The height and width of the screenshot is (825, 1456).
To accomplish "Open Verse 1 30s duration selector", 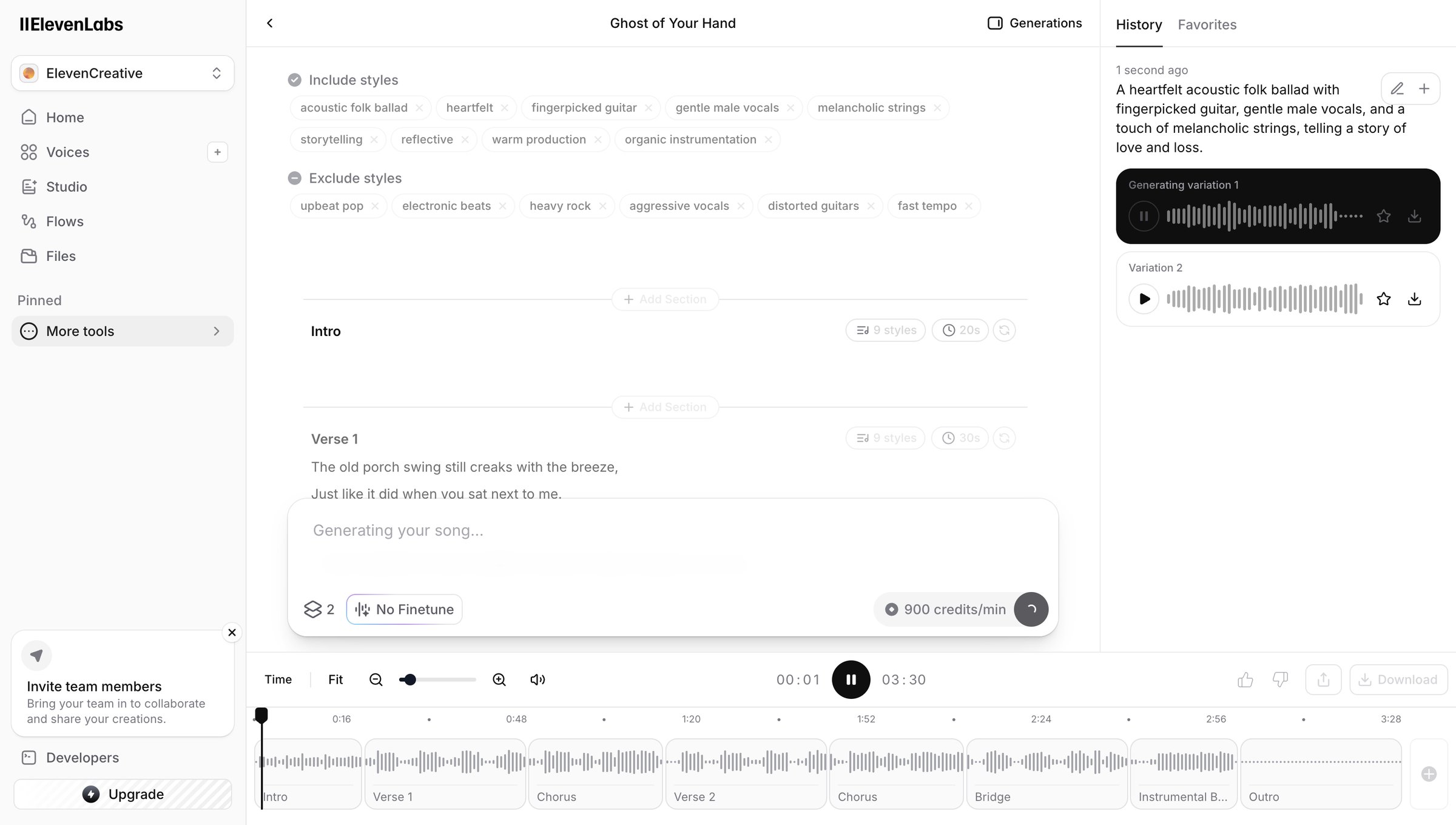I will coord(960,438).
